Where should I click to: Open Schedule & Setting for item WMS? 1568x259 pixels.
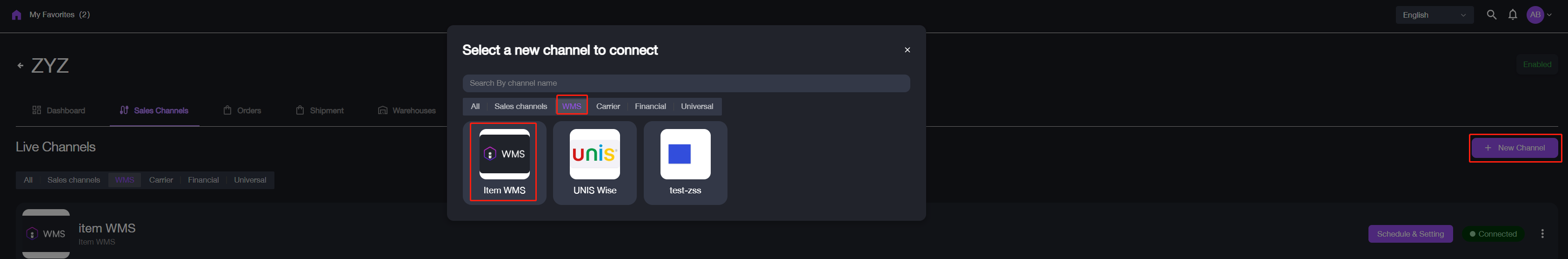pos(1410,234)
